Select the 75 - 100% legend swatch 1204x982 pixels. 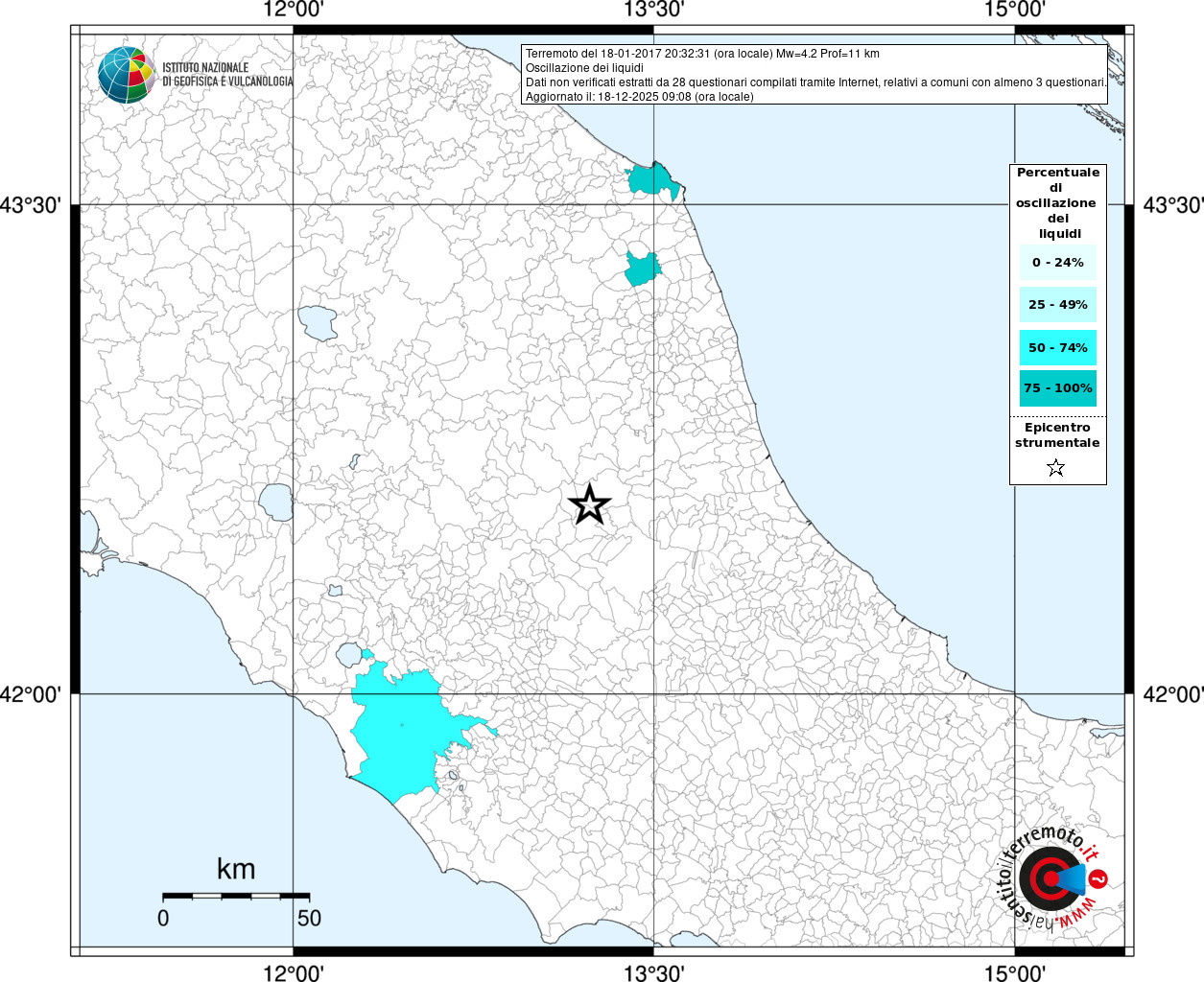click(x=1058, y=387)
